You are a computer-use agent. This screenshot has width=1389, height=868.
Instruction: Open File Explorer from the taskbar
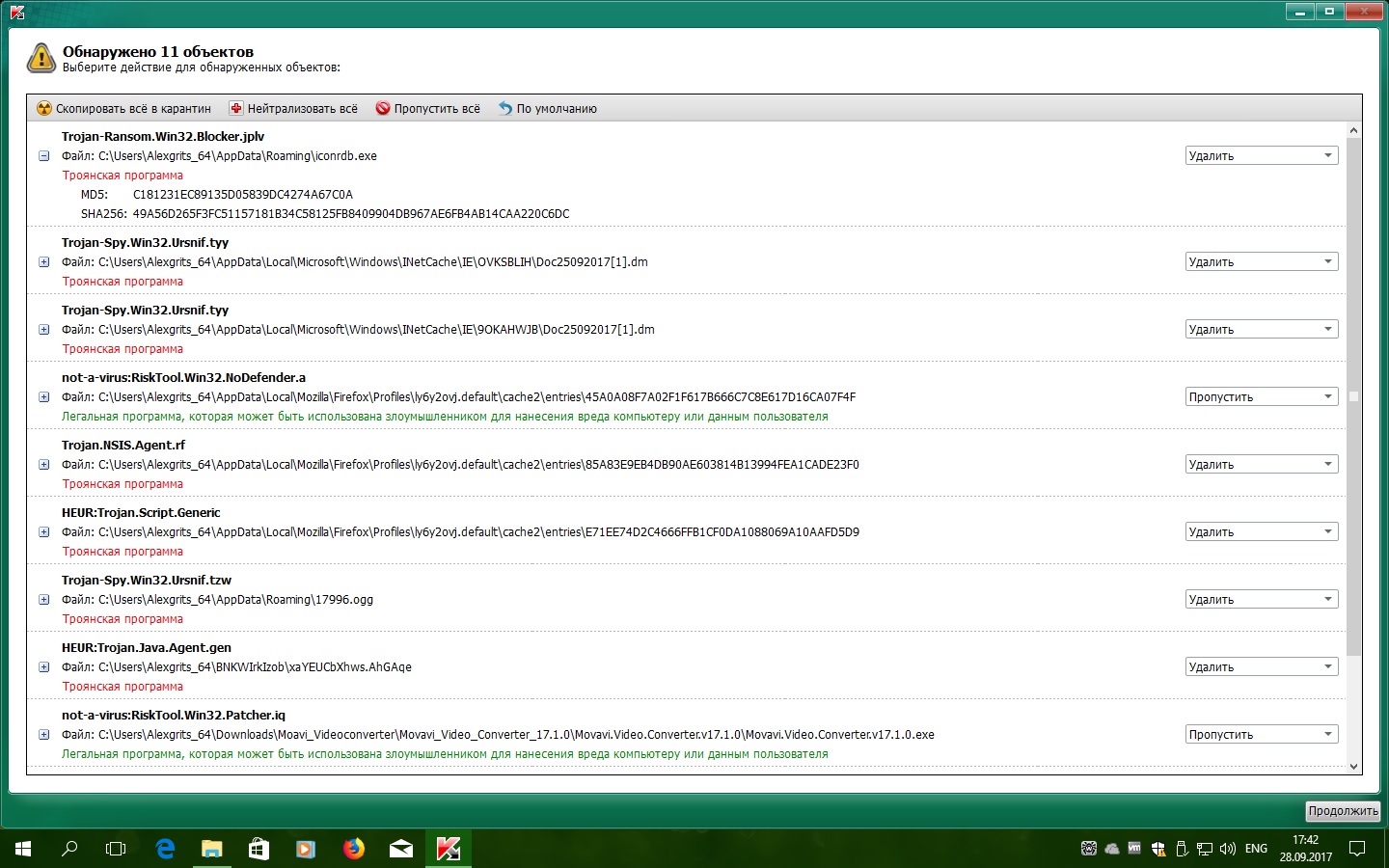(x=211, y=849)
